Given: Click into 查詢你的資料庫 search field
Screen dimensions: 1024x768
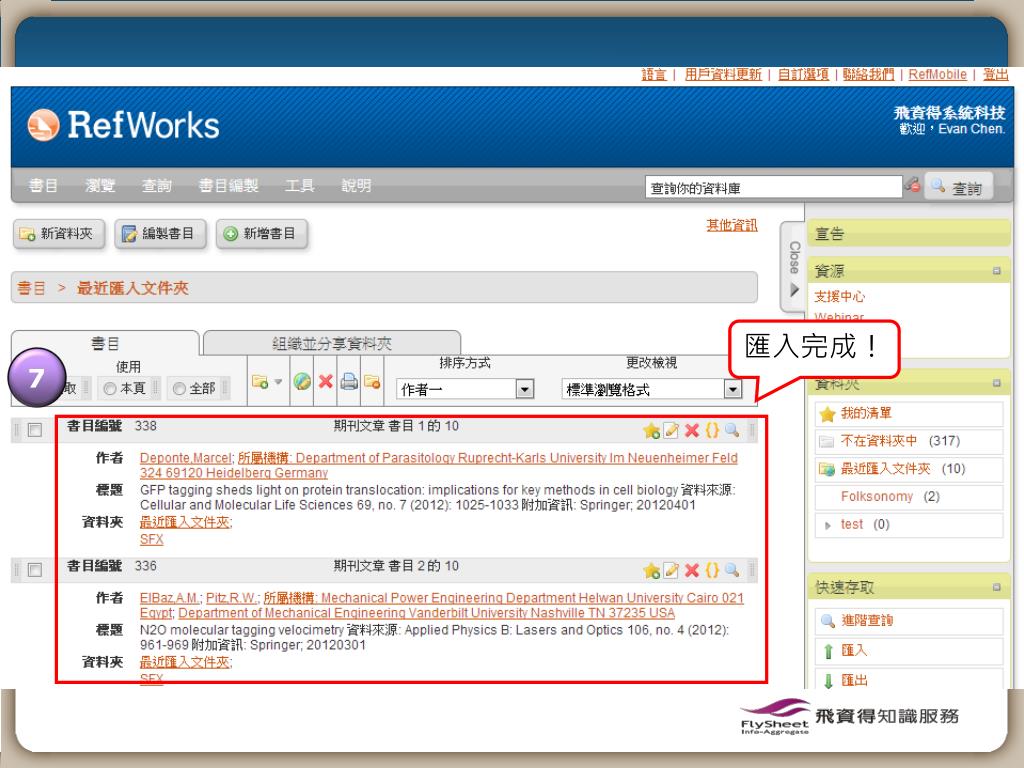Looking at the screenshot, I should click(x=773, y=187).
